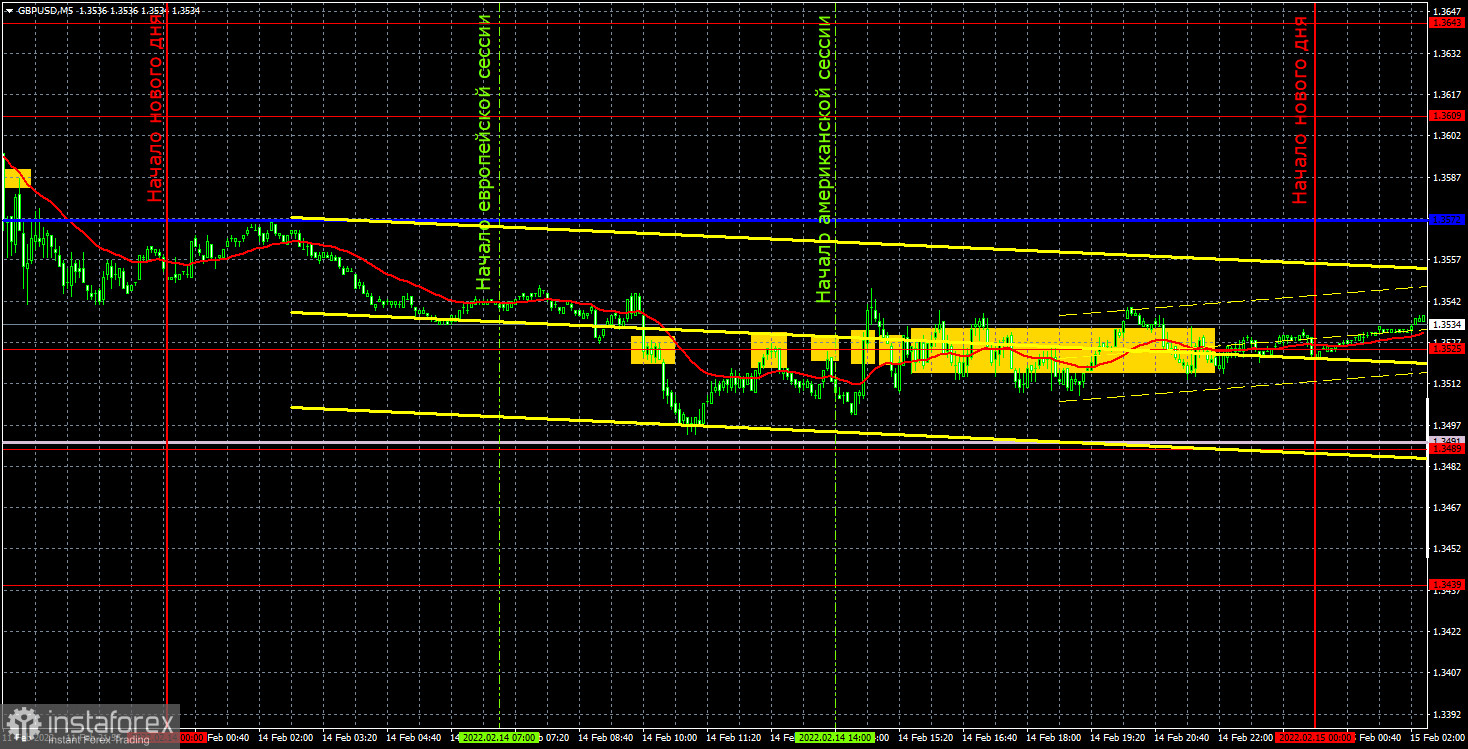Select the 14 Feb 11:20 time label
This screenshot has height=749, width=1468.
[734, 738]
